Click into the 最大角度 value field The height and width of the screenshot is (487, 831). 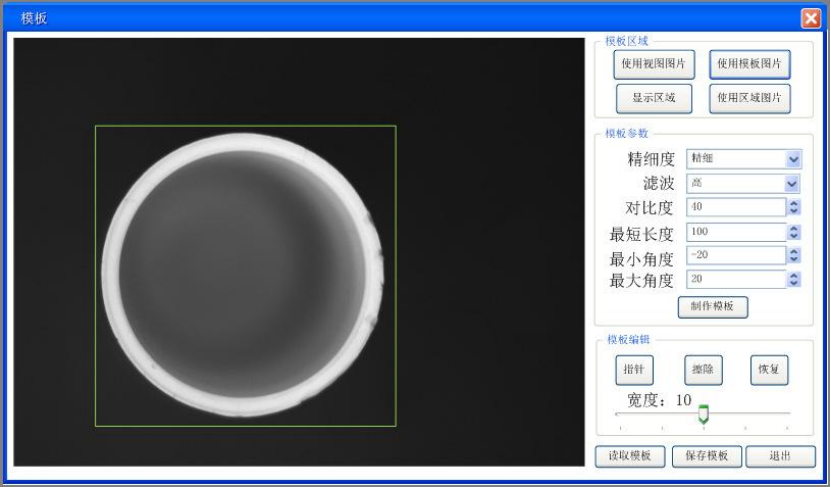pyautogui.click(x=736, y=279)
